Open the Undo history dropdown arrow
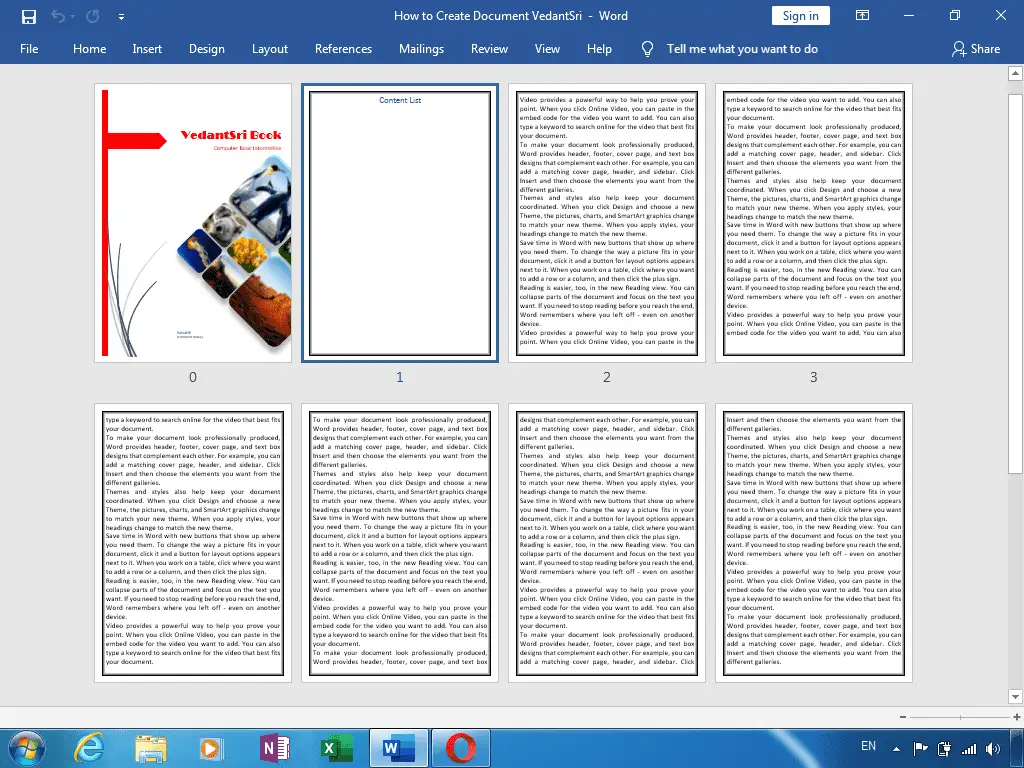The width and height of the screenshot is (1024, 768). tap(72, 16)
